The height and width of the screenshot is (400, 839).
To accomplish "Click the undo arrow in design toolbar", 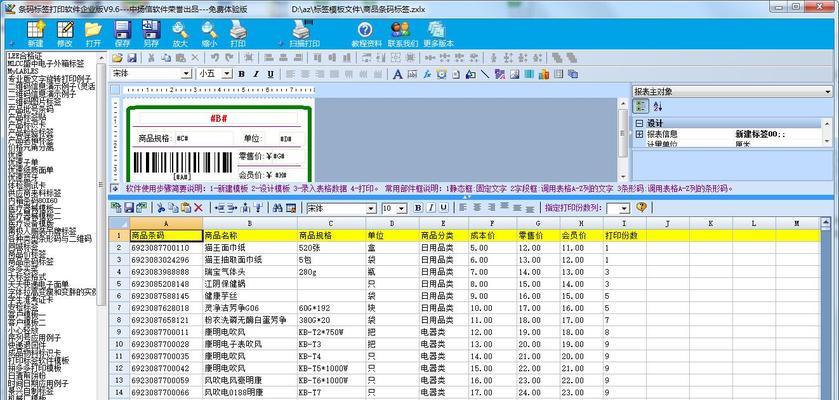I will click(x=215, y=58).
